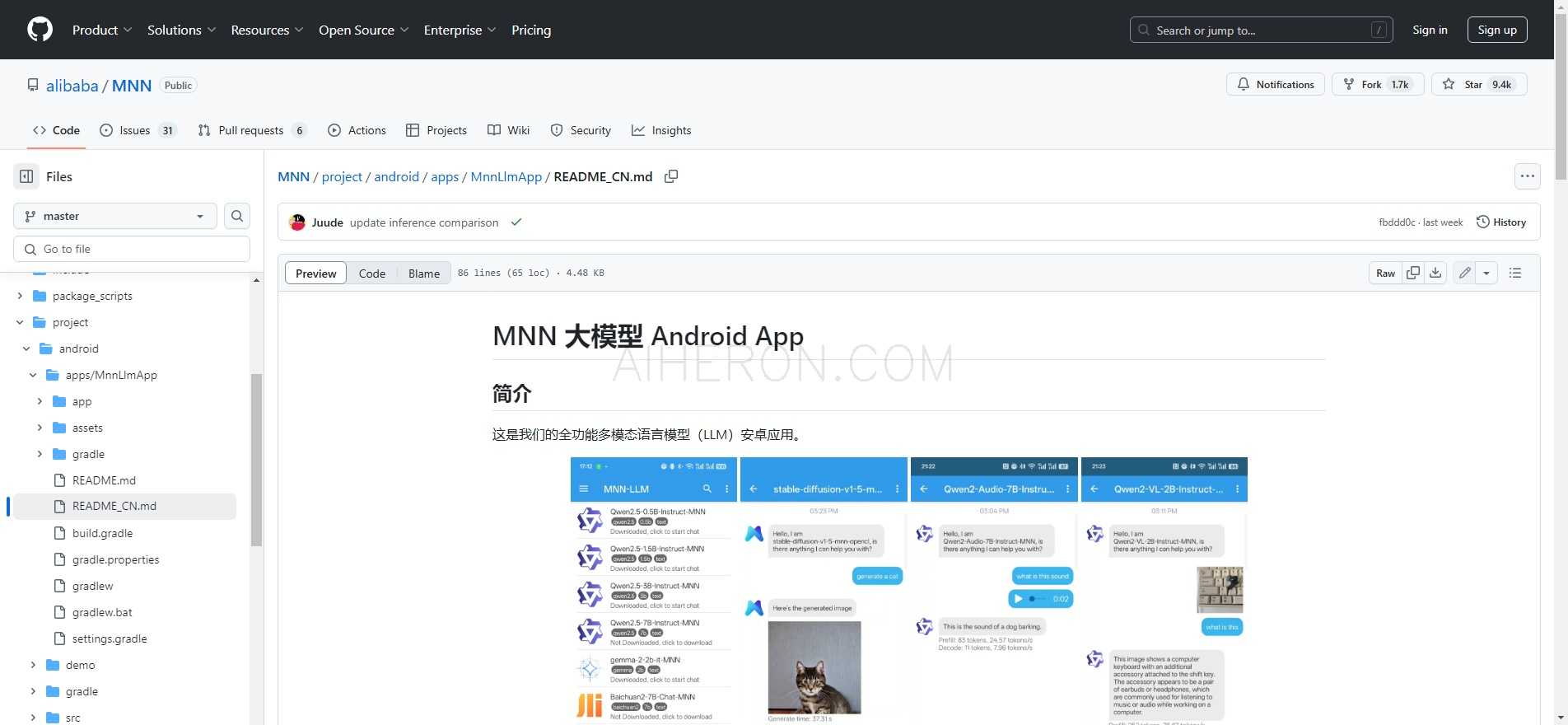Click the commit status checkmark icon
Viewport: 1568px width, 725px height.
516,222
